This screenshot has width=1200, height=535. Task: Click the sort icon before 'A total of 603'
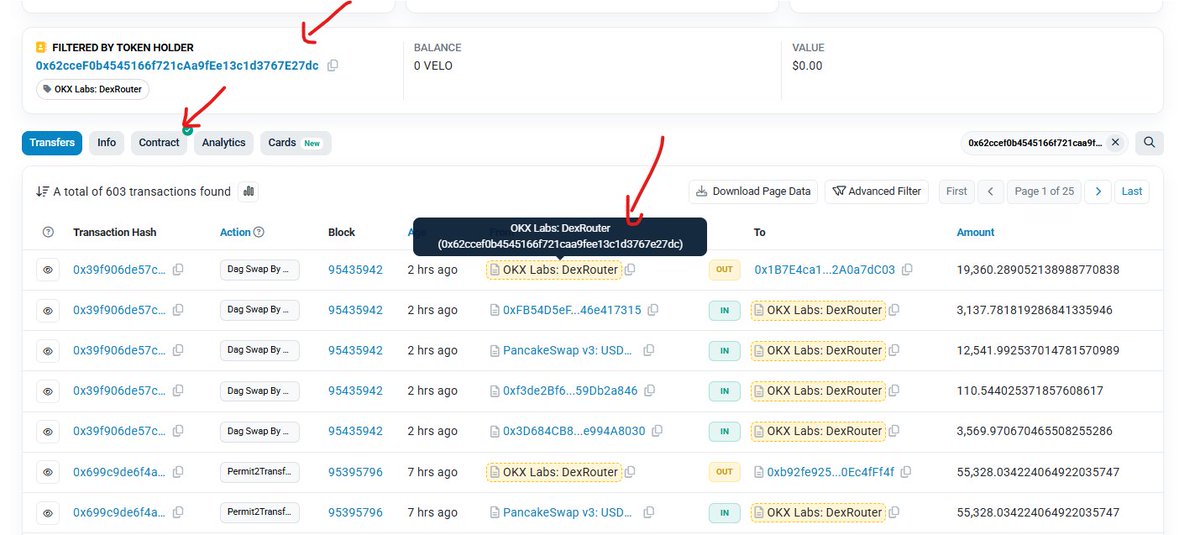pyautogui.click(x=42, y=191)
